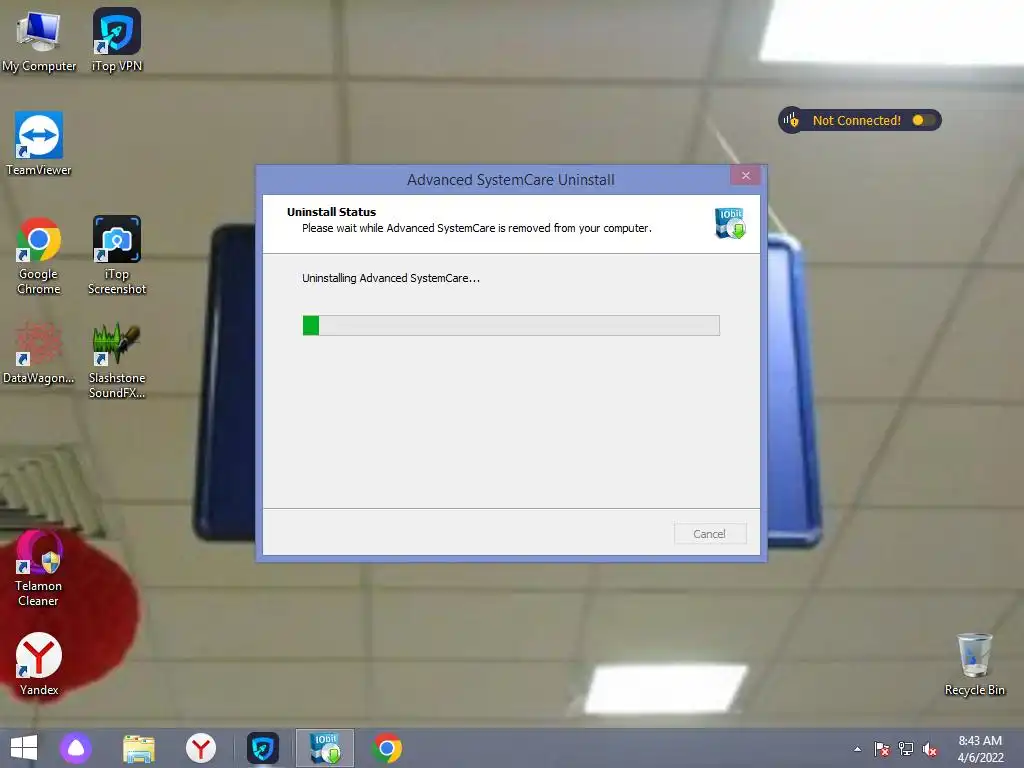The image size is (1024, 768).
Task: Click the Cancel button in uninstall dialog
Action: tap(710, 534)
